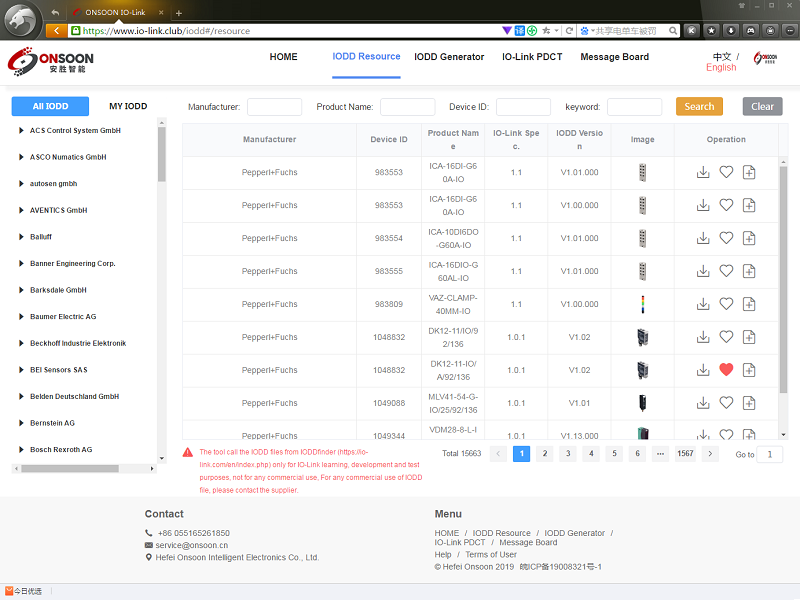Click the vertical scrollbar of the manufacturer tree
The width and height of the screenshot is (800, 600).
pyautogui.click(x=162, y=154)
